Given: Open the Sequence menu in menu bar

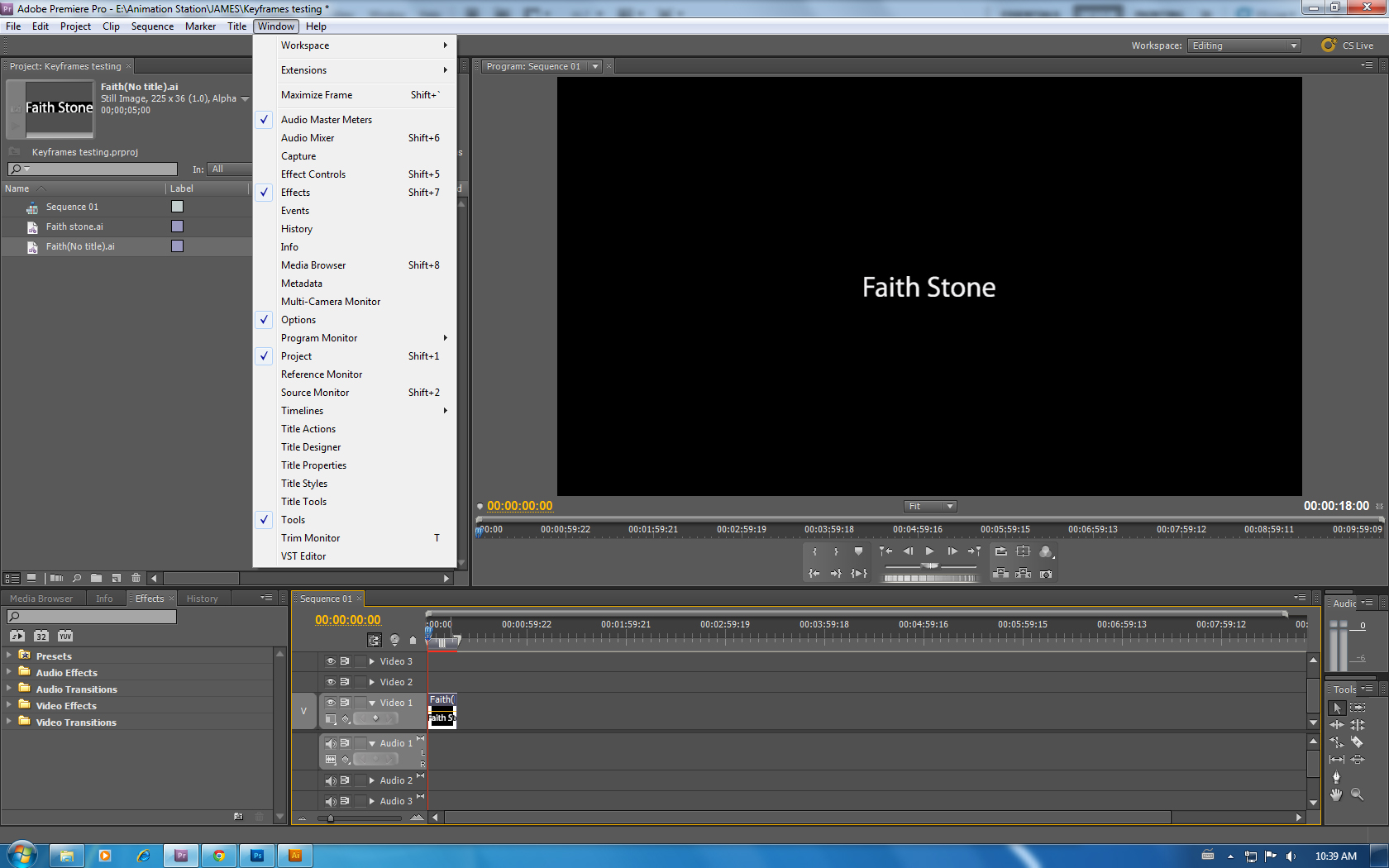Looking at the screenshot, I should click(152, 26).
